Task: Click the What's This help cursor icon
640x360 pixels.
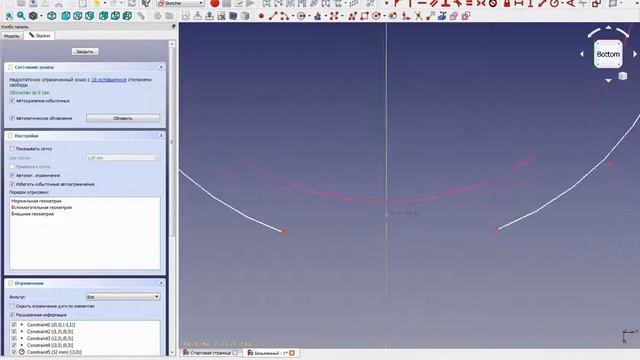Action: point(145,3)
